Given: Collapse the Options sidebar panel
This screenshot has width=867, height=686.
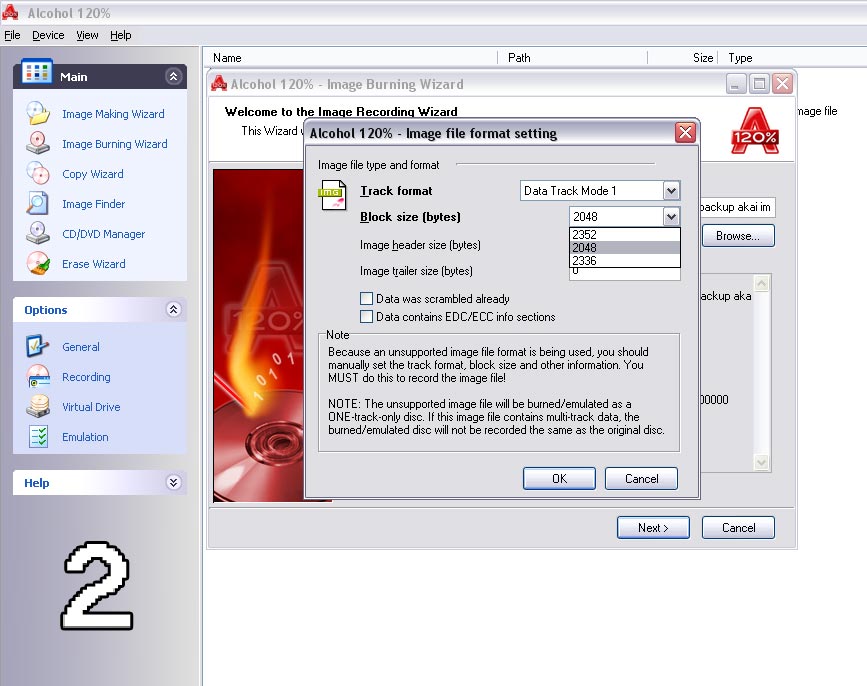Looking at the screenshot, I should (x=173, y=310).
